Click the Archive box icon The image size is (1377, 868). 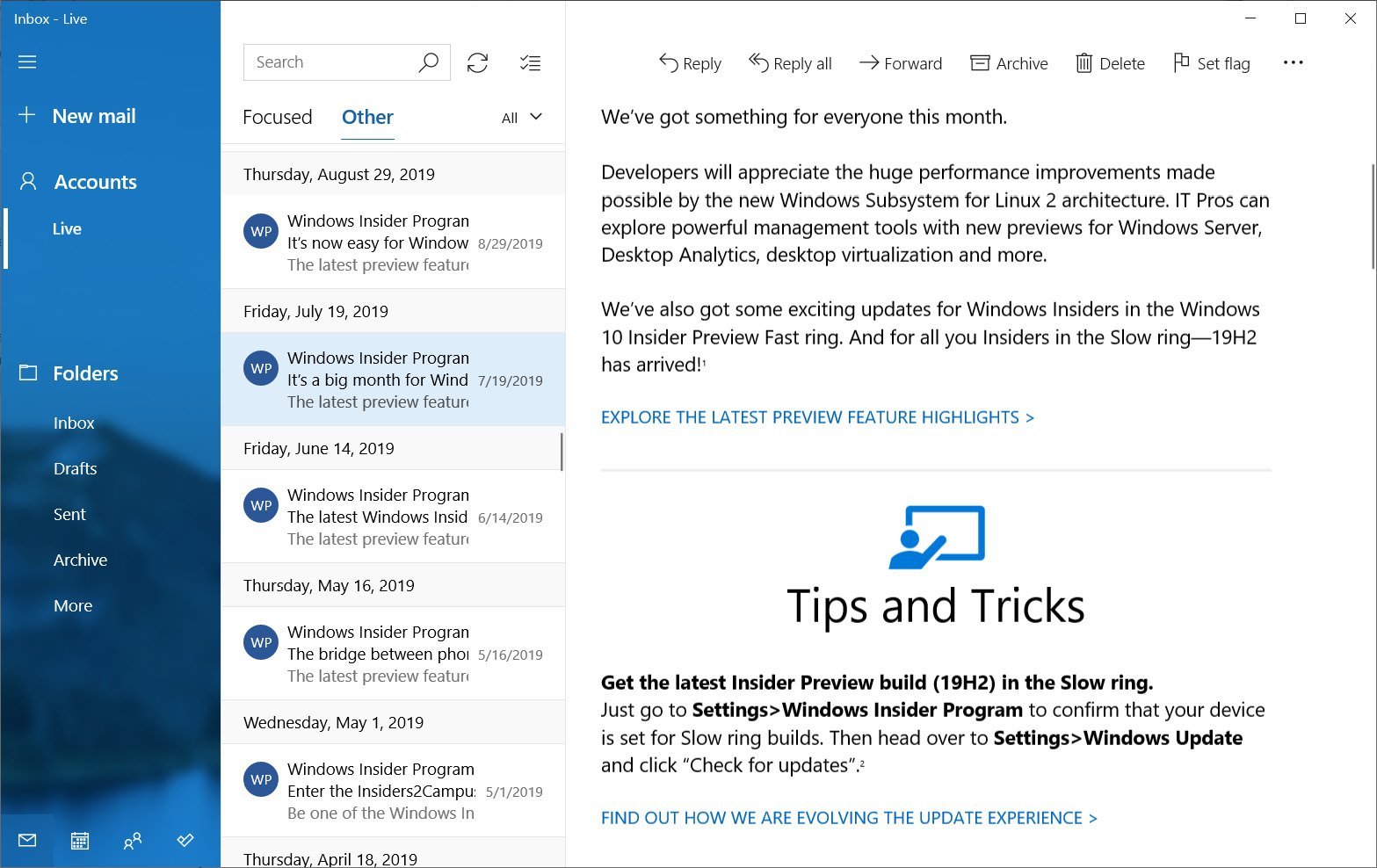click(x=980, y=62)
